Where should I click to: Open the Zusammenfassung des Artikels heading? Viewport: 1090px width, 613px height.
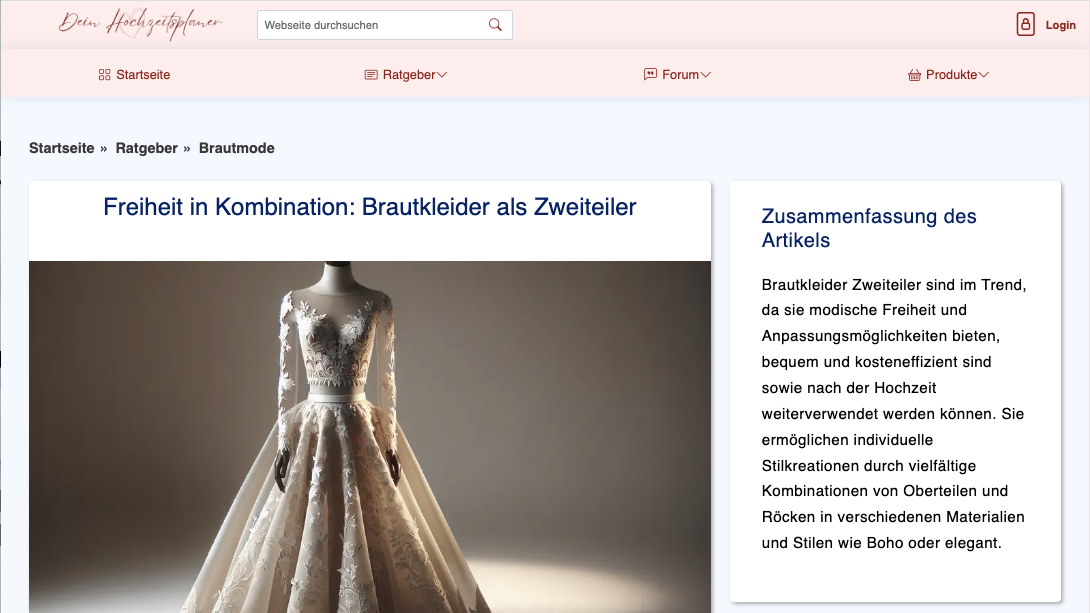coord(868,228)
